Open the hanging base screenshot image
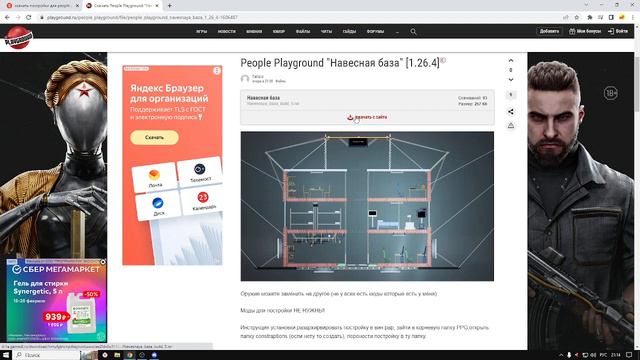 point(367,206)
